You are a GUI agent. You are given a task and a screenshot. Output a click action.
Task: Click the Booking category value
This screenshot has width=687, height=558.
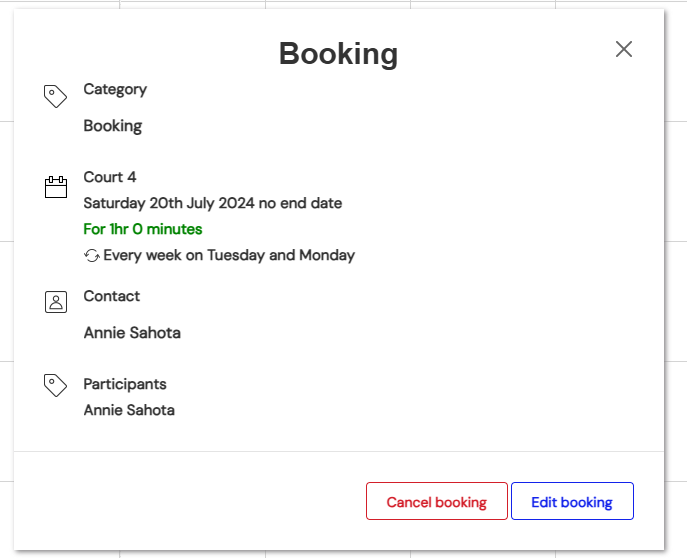113,126
